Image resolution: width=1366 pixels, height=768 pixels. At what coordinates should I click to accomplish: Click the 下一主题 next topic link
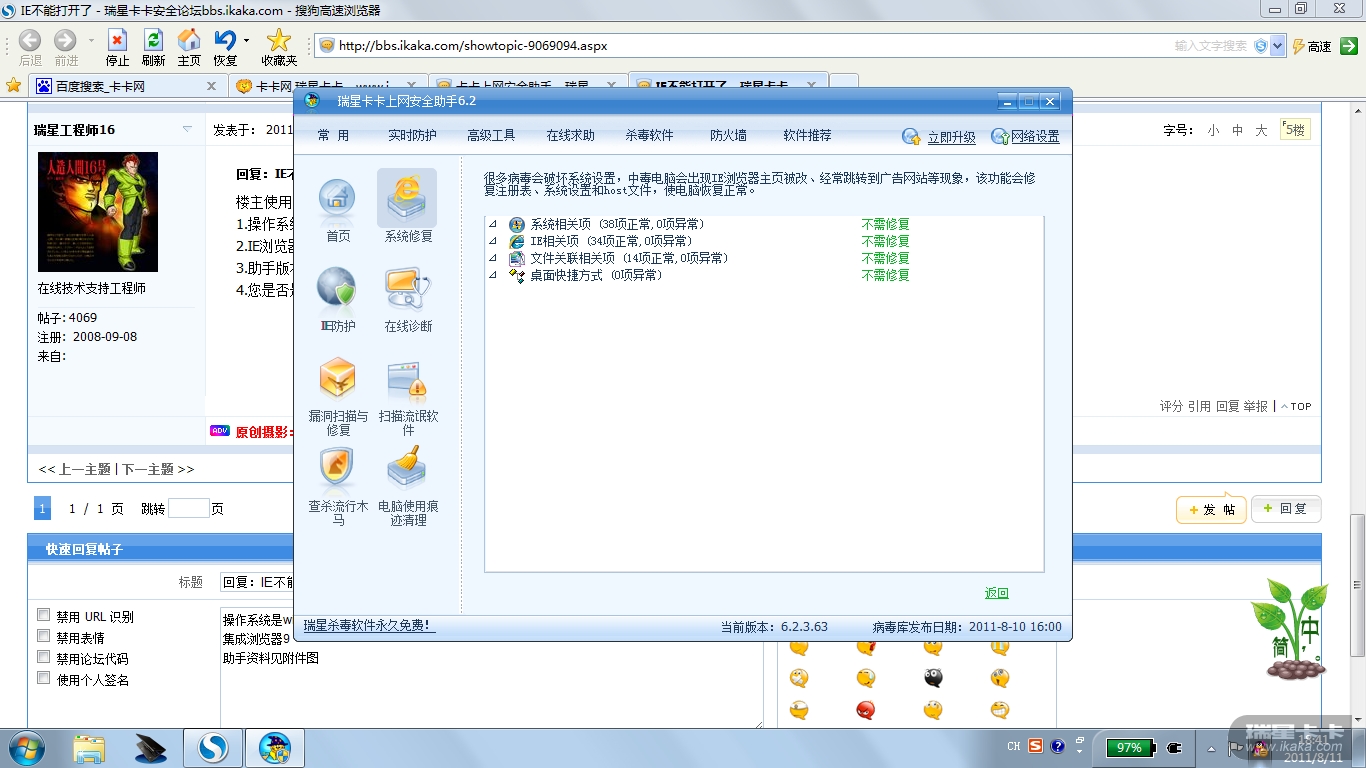[x=149, y=469]
